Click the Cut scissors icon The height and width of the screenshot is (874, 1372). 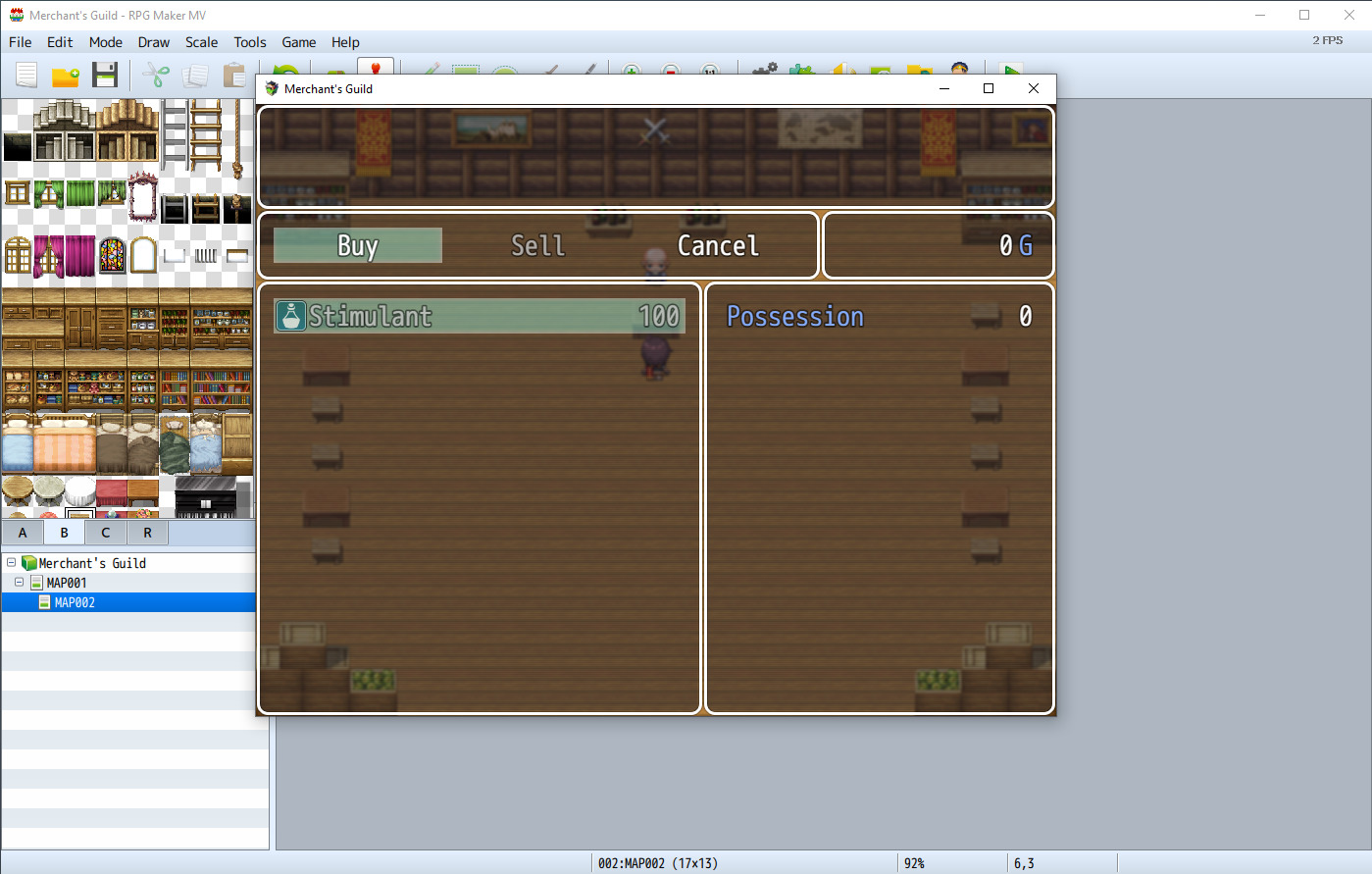coord(156,76)
